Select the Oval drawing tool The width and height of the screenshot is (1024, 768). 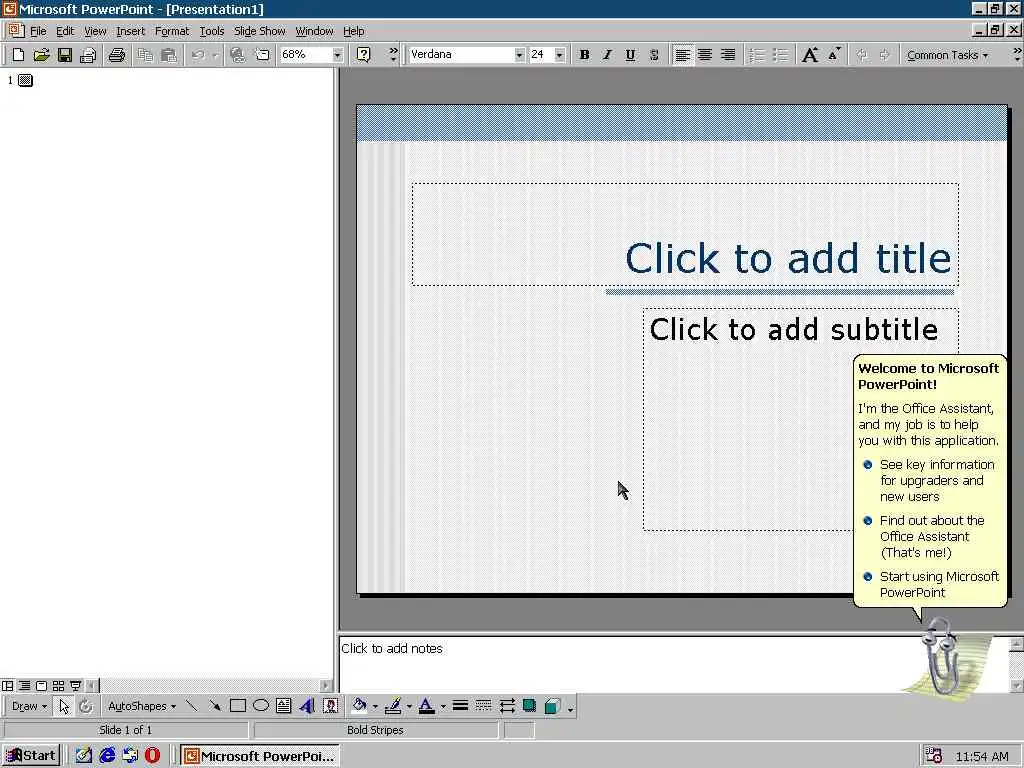click(261, 706)
